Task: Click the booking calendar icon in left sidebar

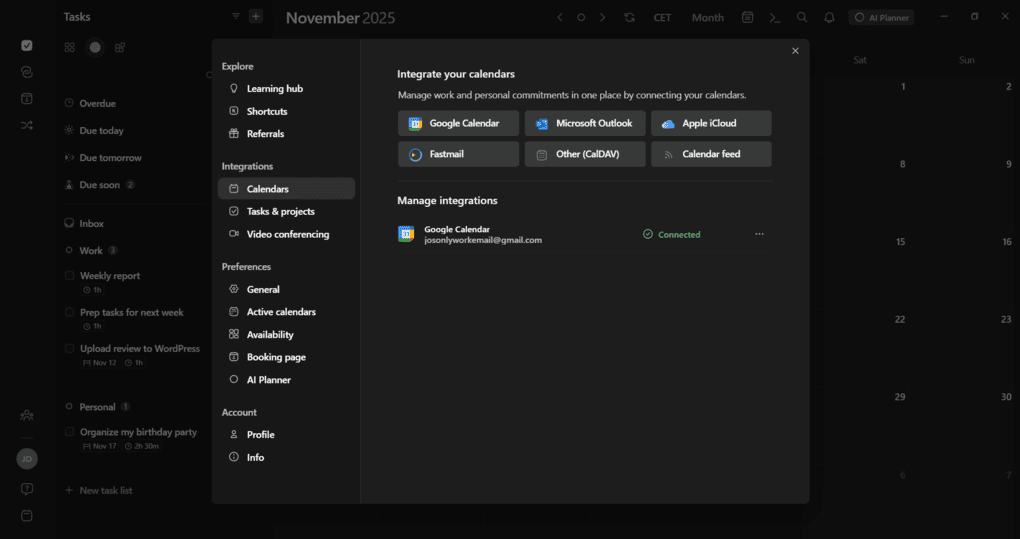Action: pyautogui.click(x=27, y=99)
